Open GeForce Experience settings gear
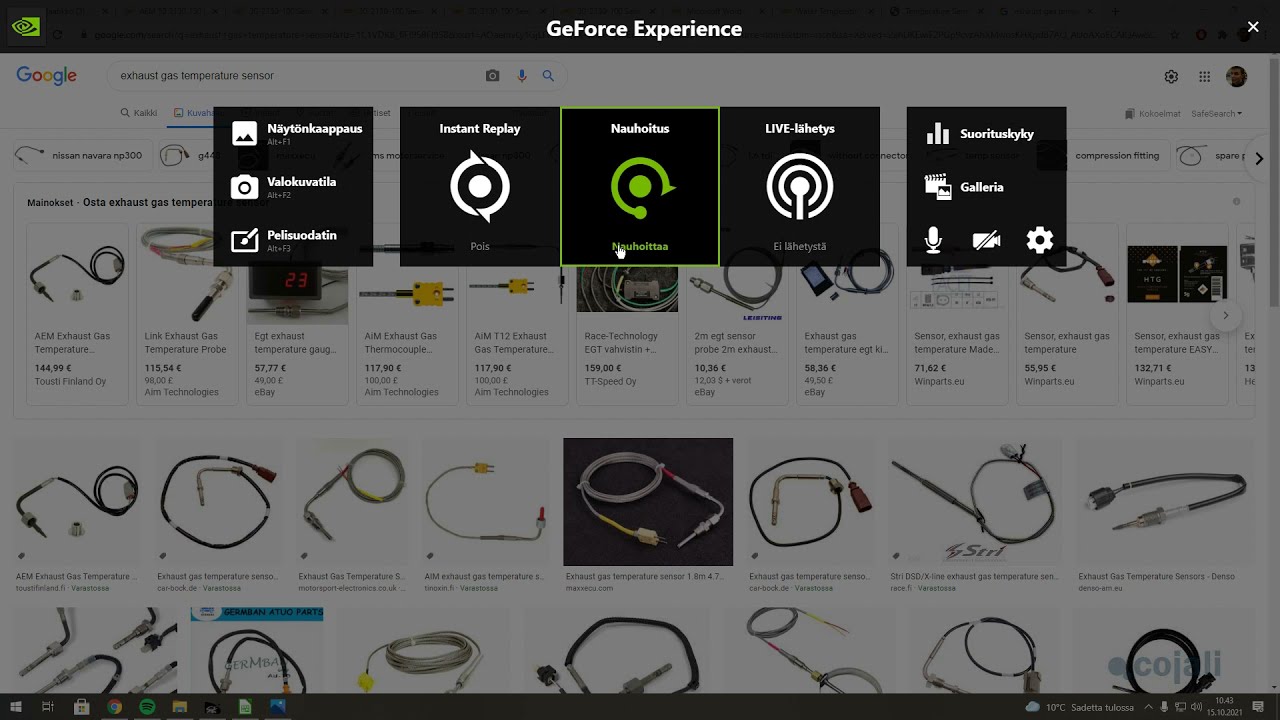This screenshot has height=720, width=1280. click(1040, 240)
